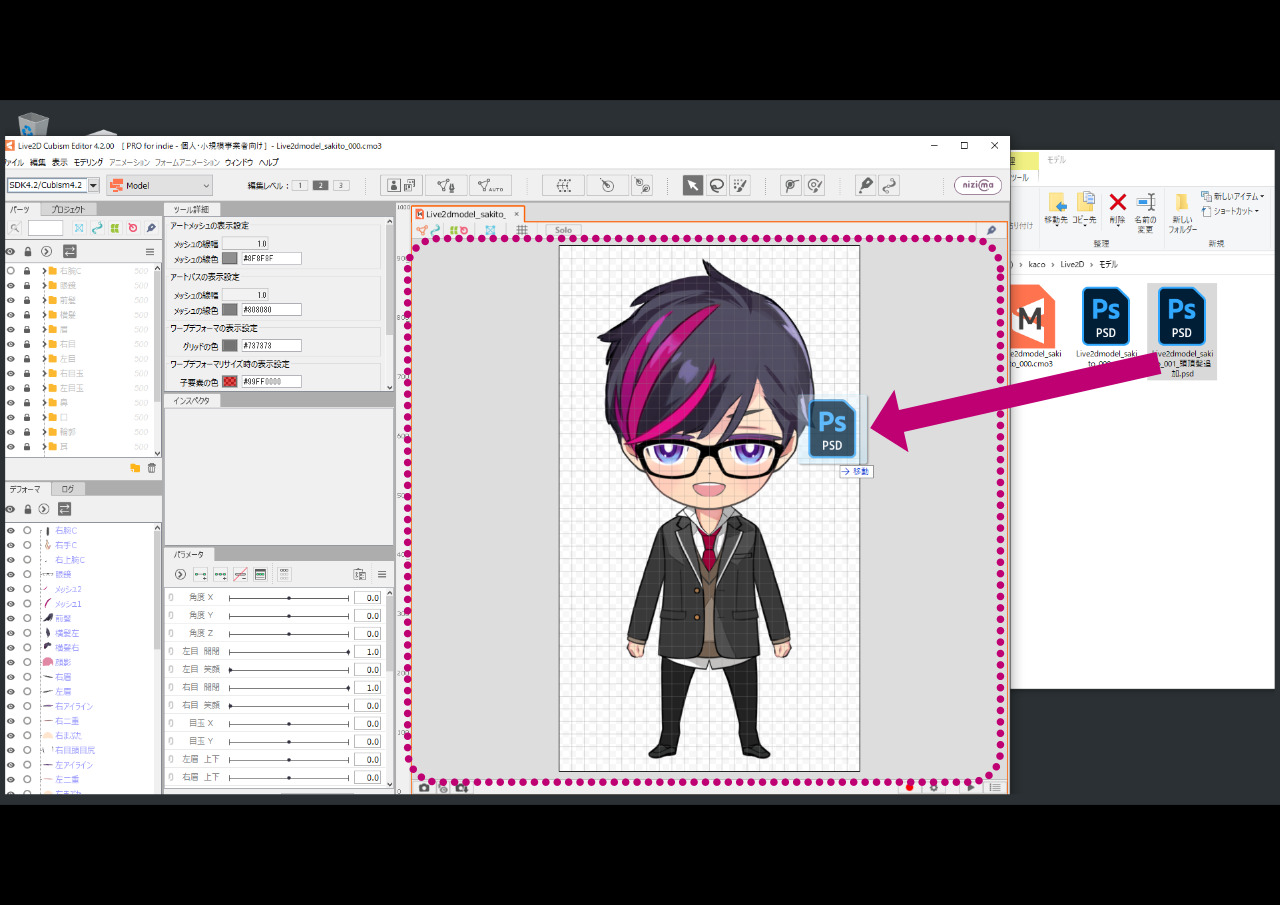Image resolution: width=1280 pixels, height=905 pixels.
Task: Toggle visibility of the 眼鏡 parts folder
Action: click(x=11, y=285)
